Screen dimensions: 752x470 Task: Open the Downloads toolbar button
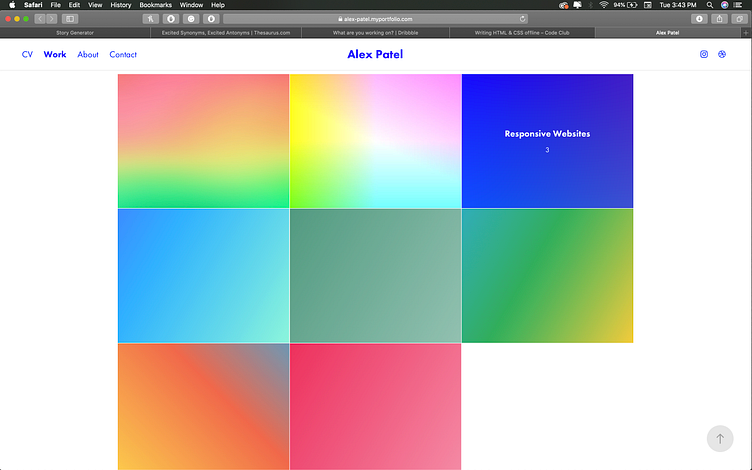[698, 19]
